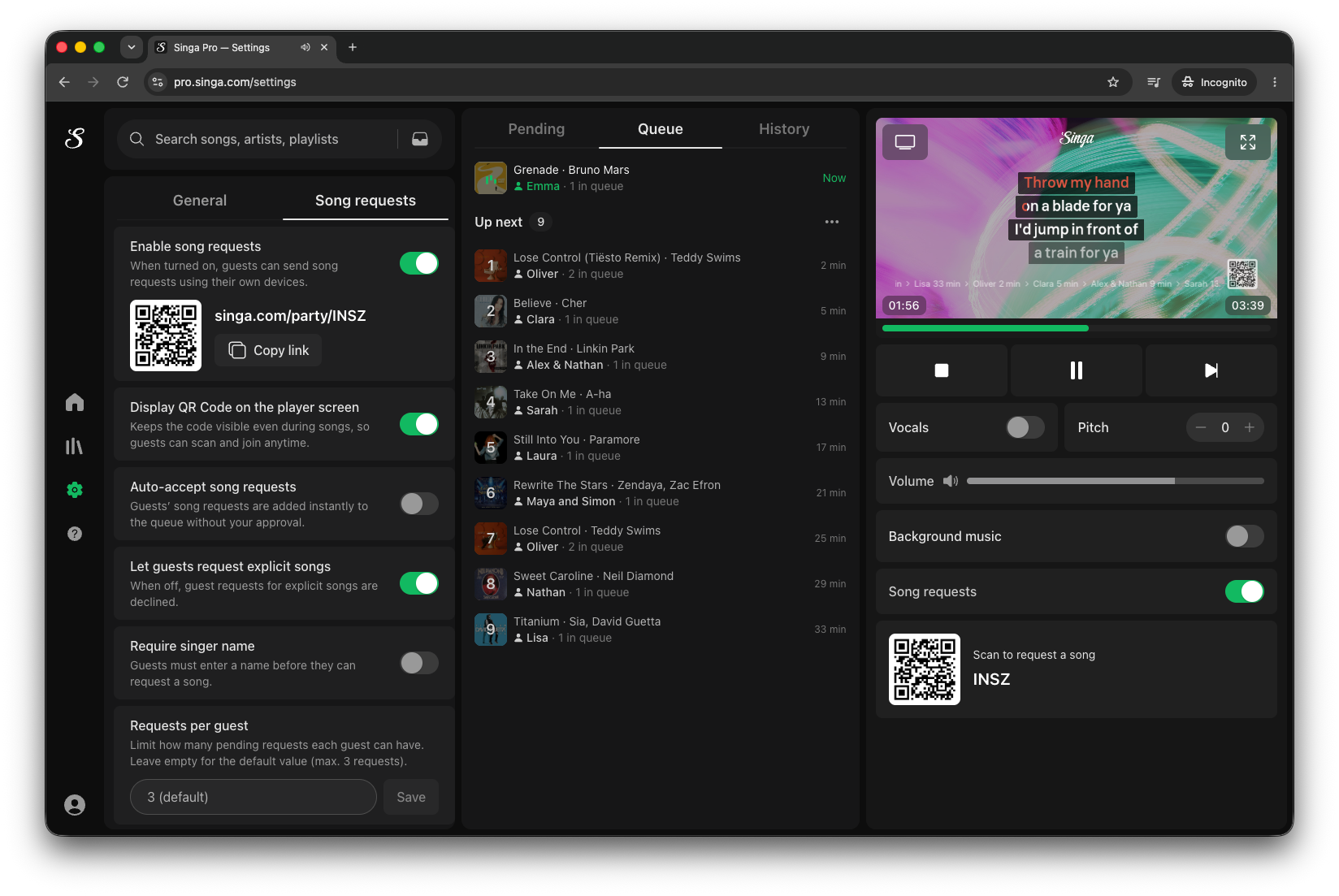Bookmark this page with the star icon

pos(1113,82)
